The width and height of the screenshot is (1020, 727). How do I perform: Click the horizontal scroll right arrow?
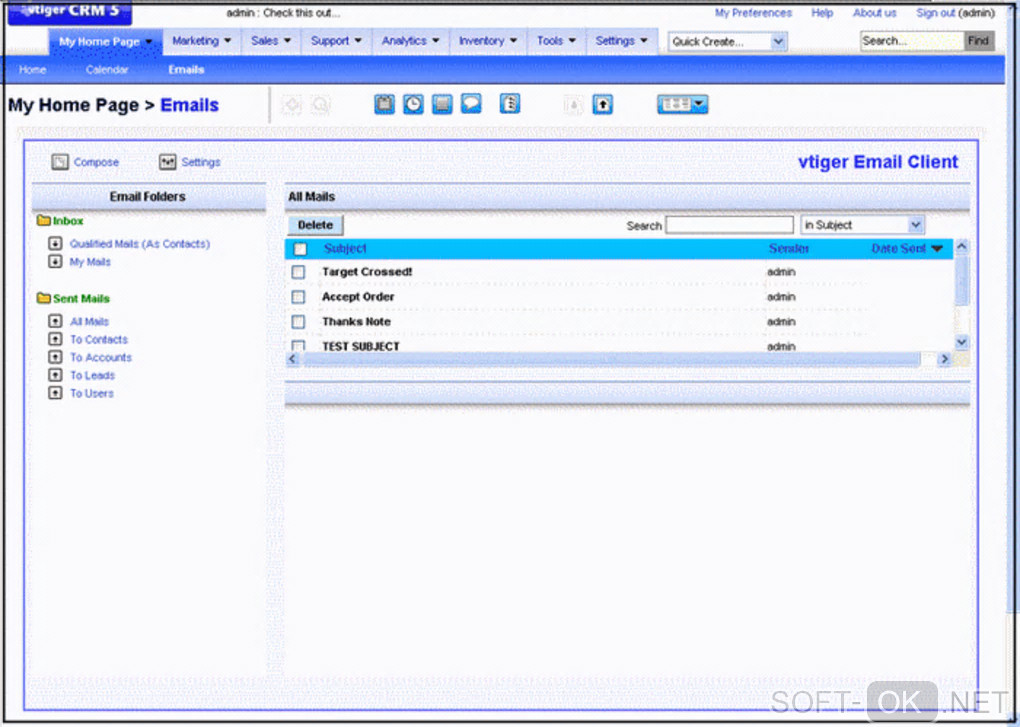tap(944, 360)
